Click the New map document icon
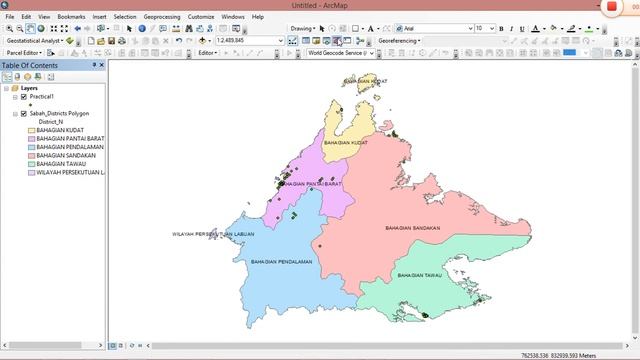 tap(91, 41)
